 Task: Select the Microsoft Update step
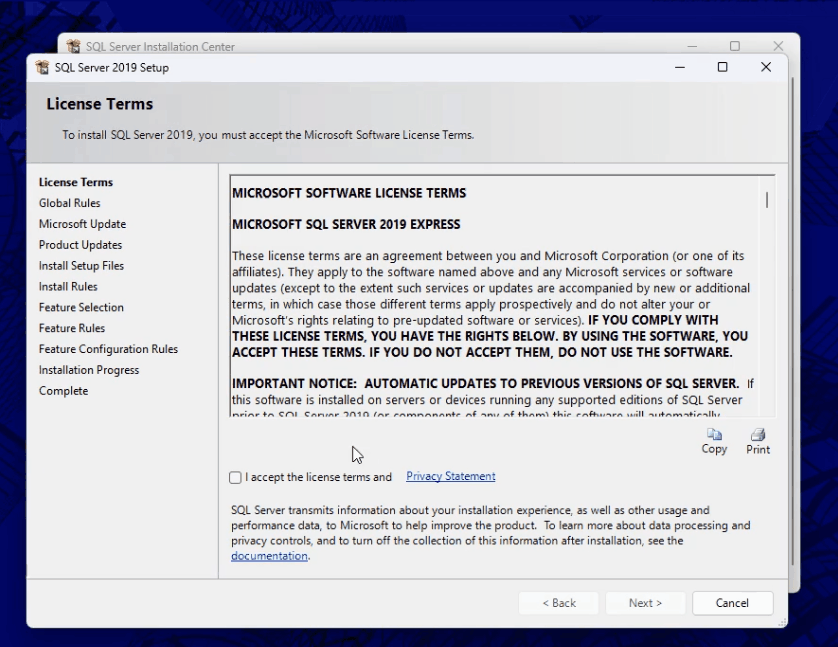(x=82, y=224)
